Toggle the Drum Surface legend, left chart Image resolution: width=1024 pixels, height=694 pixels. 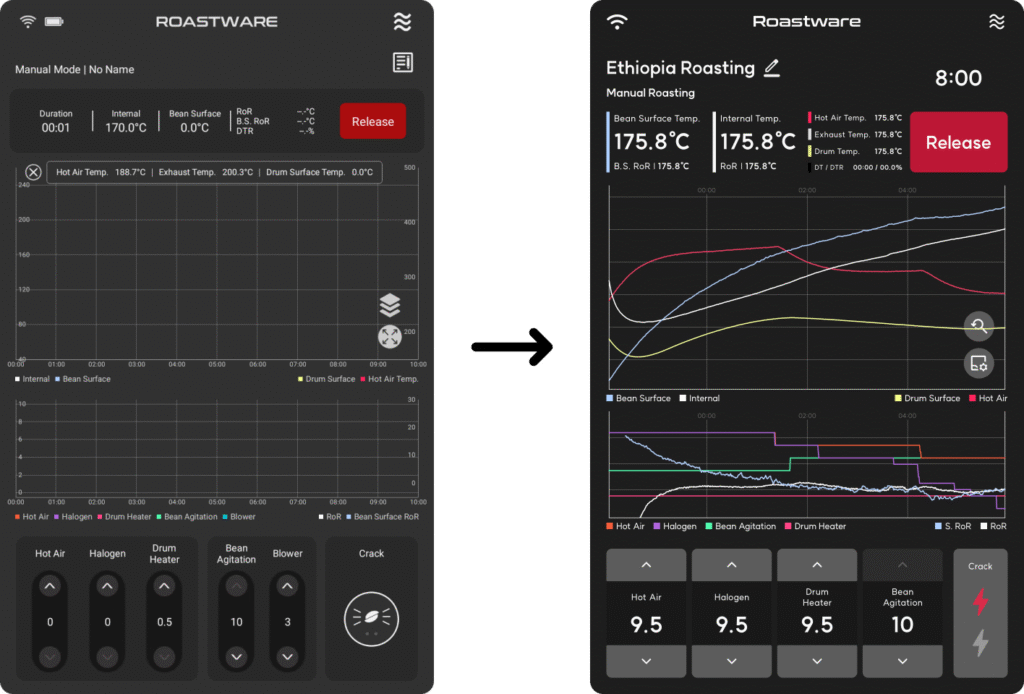click(327, 379)
